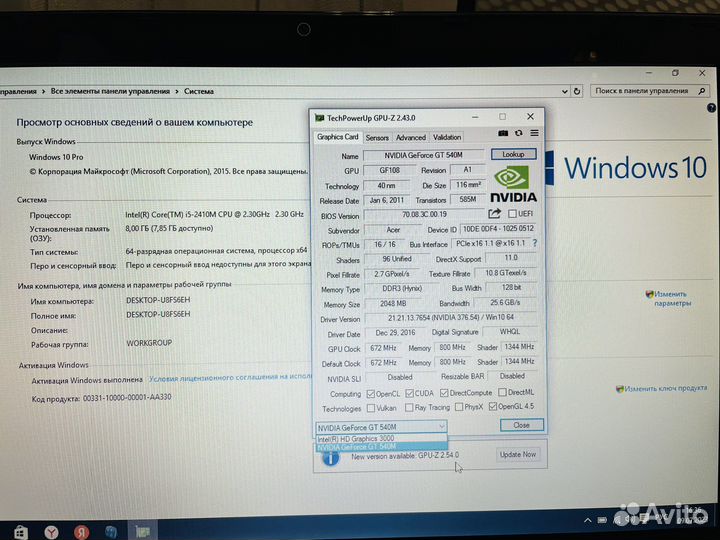Image resolution: width=720 pixels, height=540 pixels.
Task: Toggle the OpenCL checkbox
Action: 371,394
